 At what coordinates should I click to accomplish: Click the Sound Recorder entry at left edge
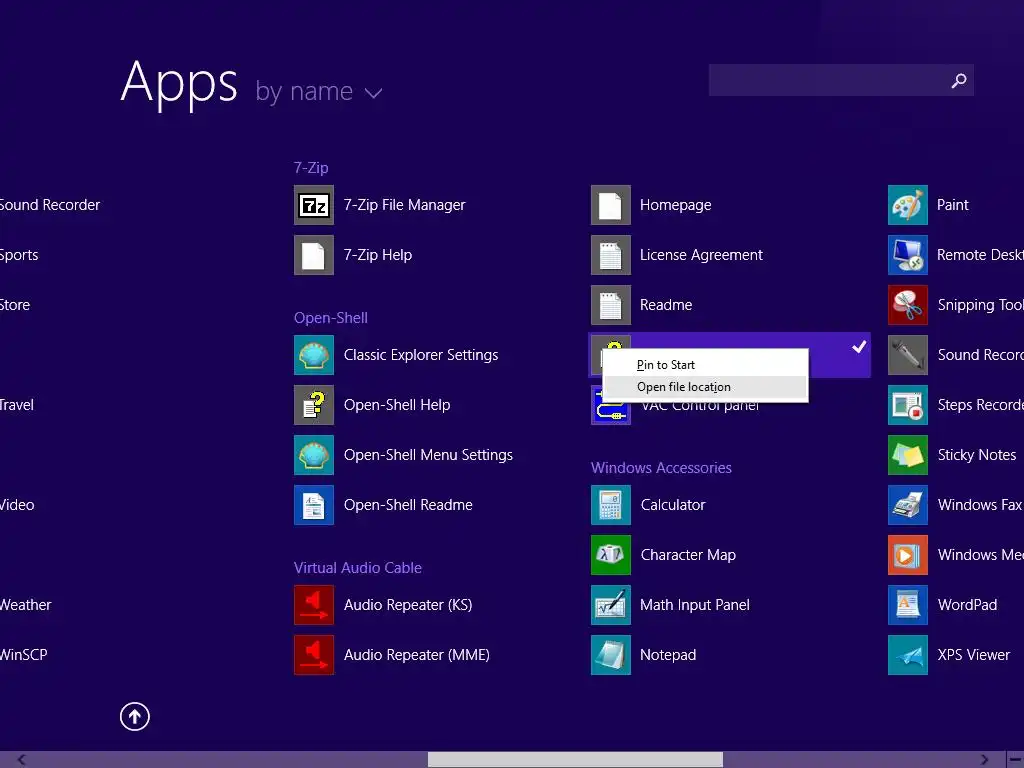click(50, 205)
